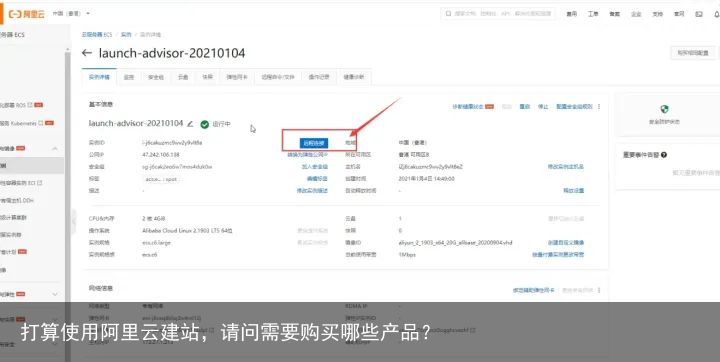Switch to the 弹性网卡 tab
The width and height of the screenshot is (720, 362).
(x=237, y=77)
